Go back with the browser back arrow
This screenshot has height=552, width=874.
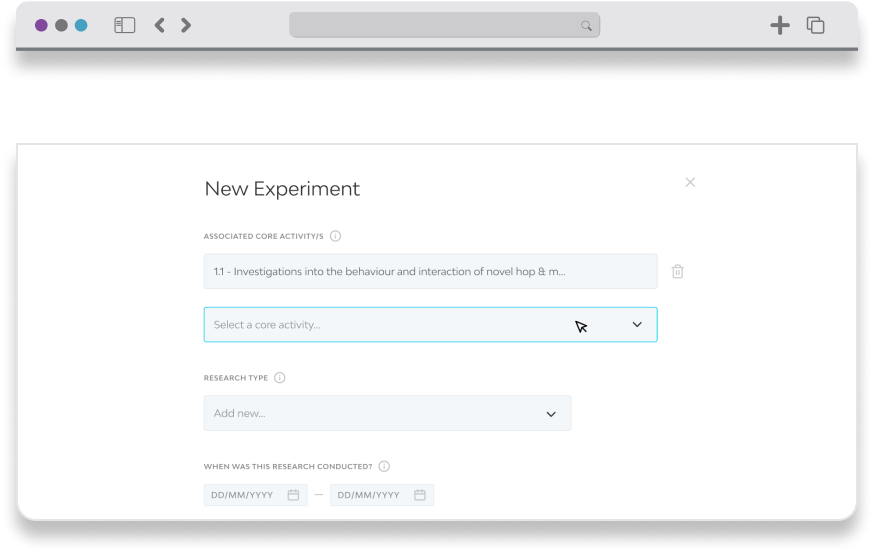[160, 25]
